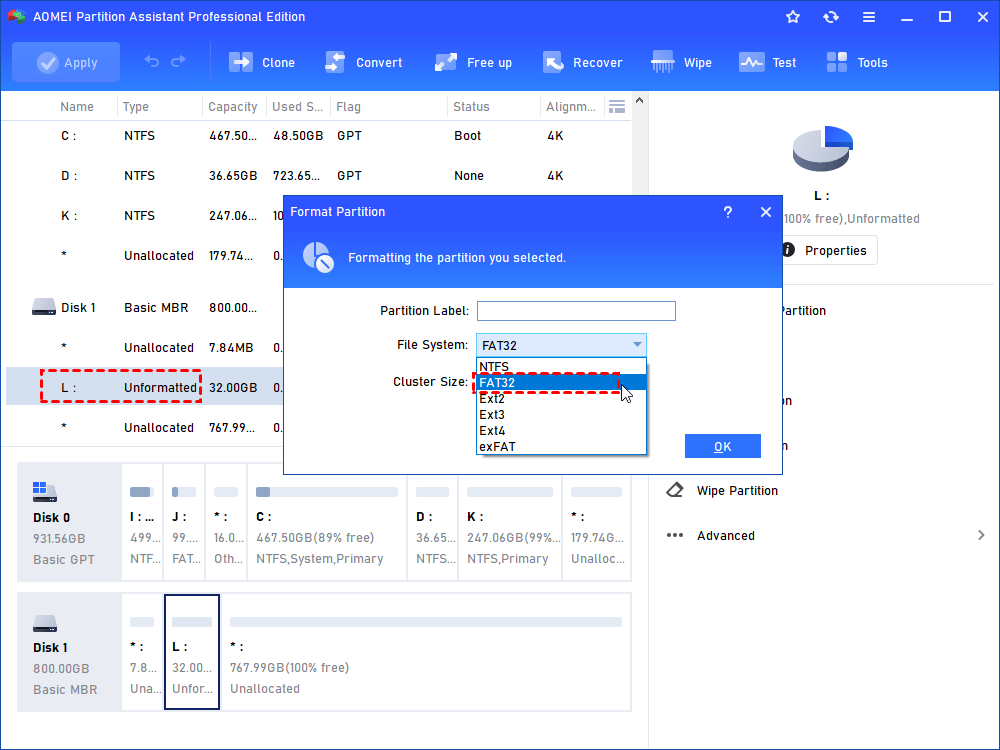
Task: Select NTFS from the file system list
Action: click(561, 367)
